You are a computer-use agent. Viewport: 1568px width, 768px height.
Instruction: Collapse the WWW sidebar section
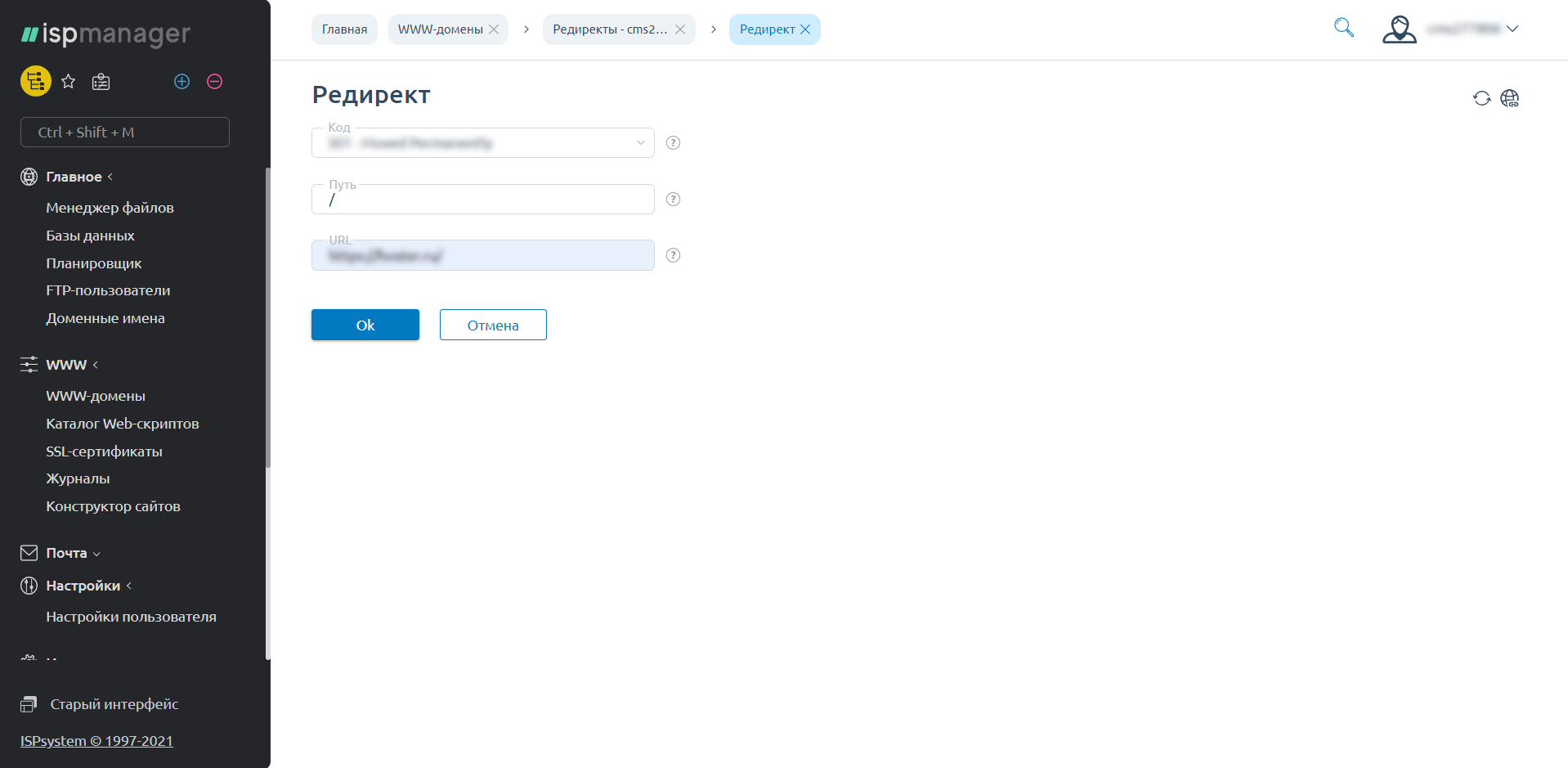(67, 365)
